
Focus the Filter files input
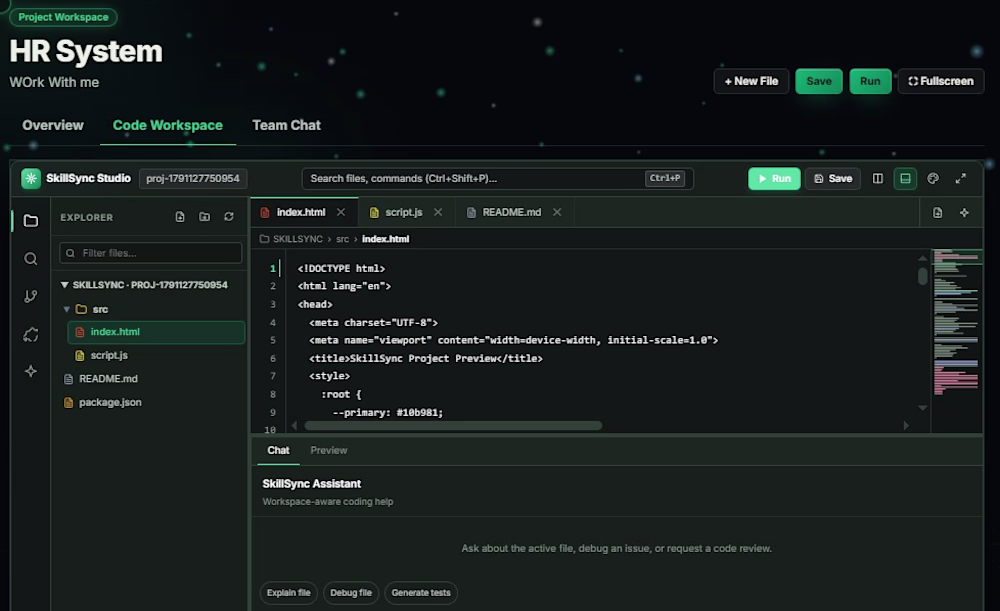(x=151, y=253)
